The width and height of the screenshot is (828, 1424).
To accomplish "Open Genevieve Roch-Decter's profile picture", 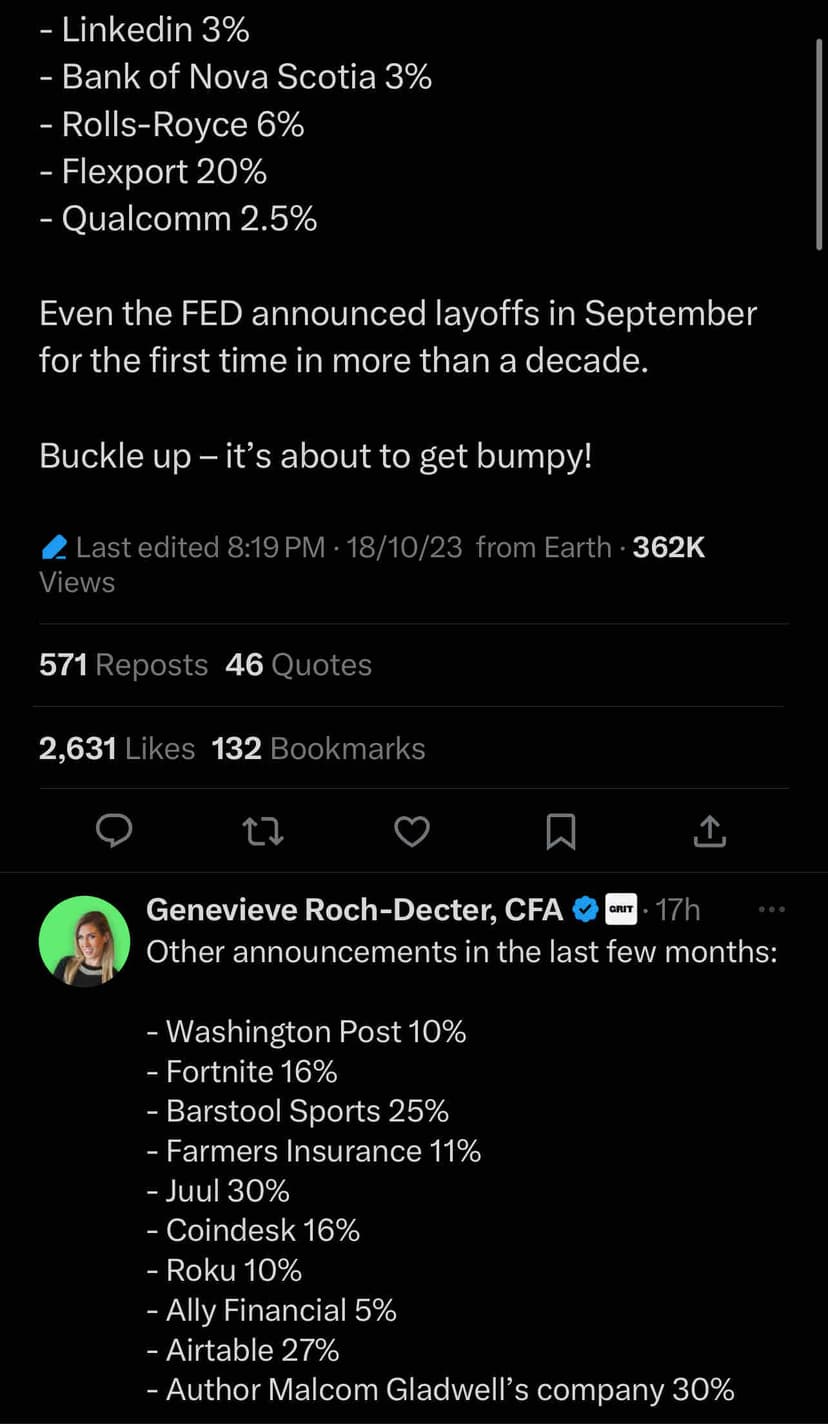I will coord(84,941).
